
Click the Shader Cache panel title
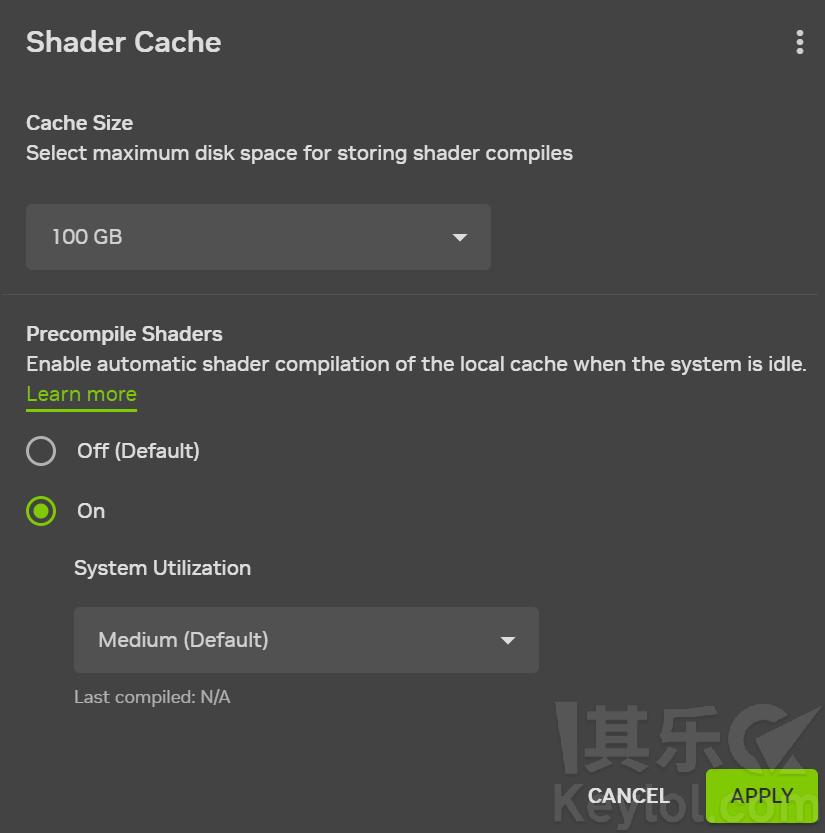(x=123, y=42)
